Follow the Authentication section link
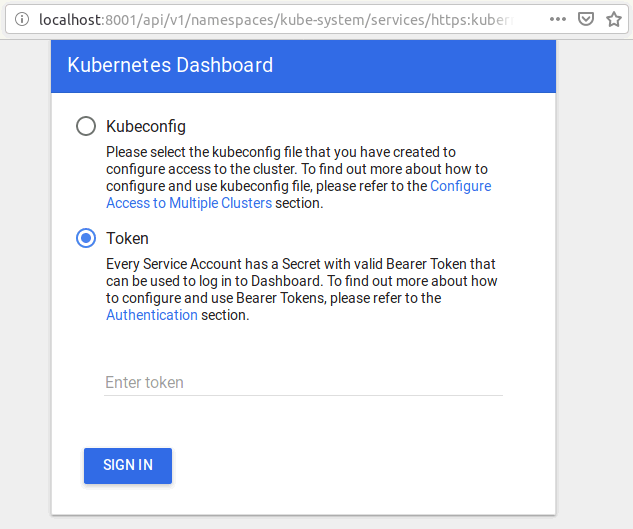This screenshot has width=633, height=529. point(152,315)
